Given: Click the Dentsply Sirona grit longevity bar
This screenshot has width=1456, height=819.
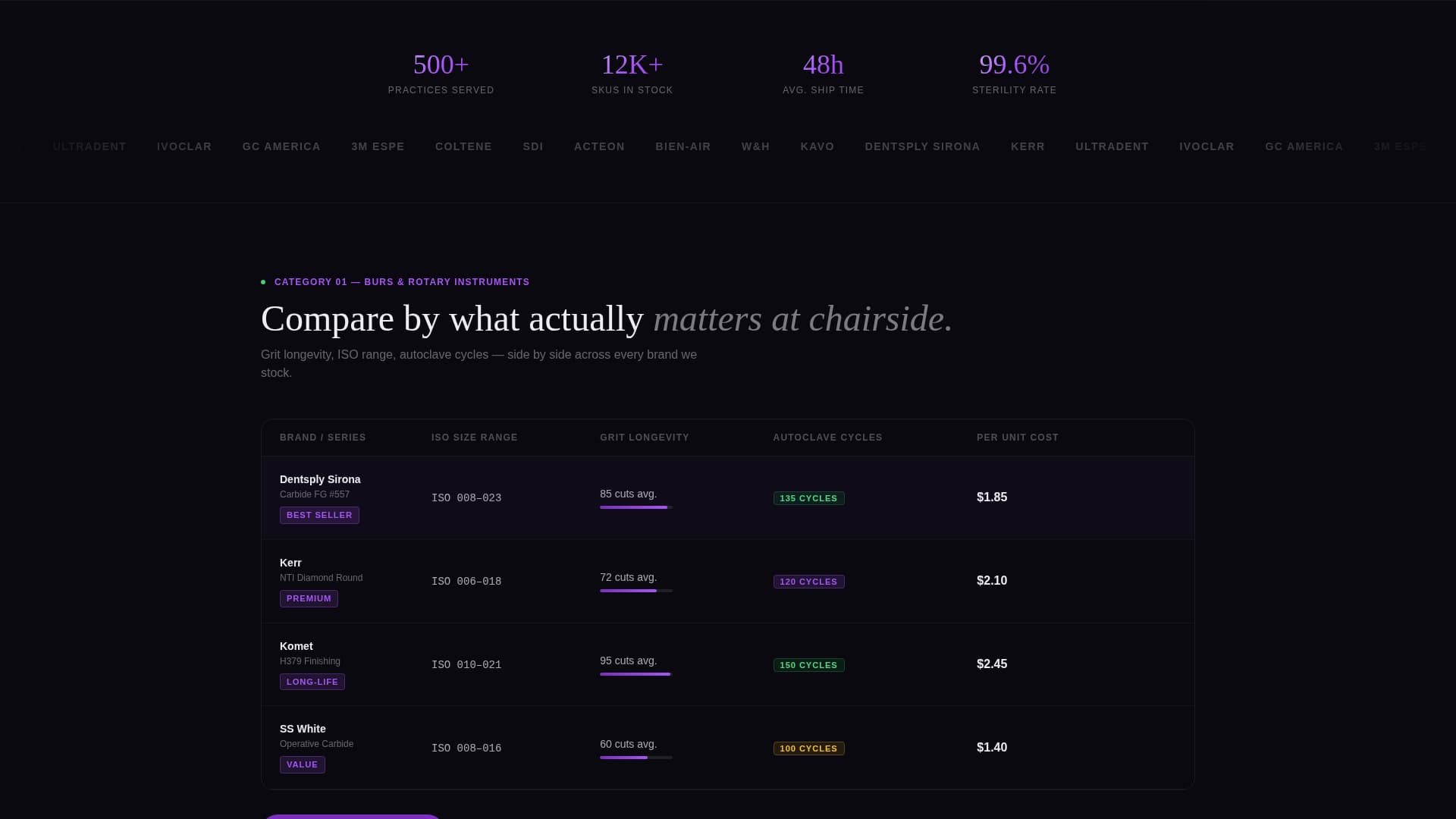Looking at the screenshot, I should click(x=636, y=507).
